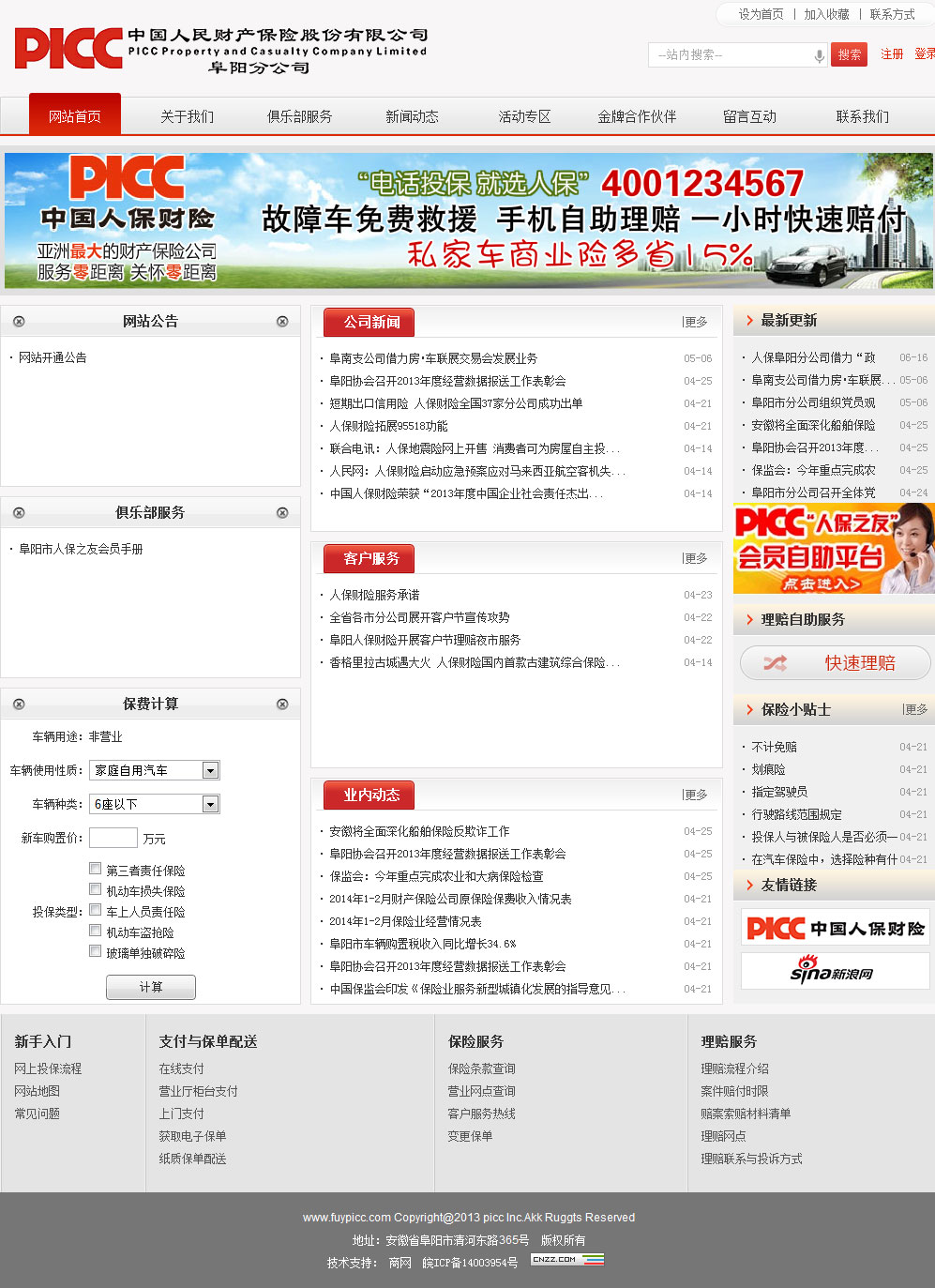Click the PICC company logo in the header

click(221, 50)
